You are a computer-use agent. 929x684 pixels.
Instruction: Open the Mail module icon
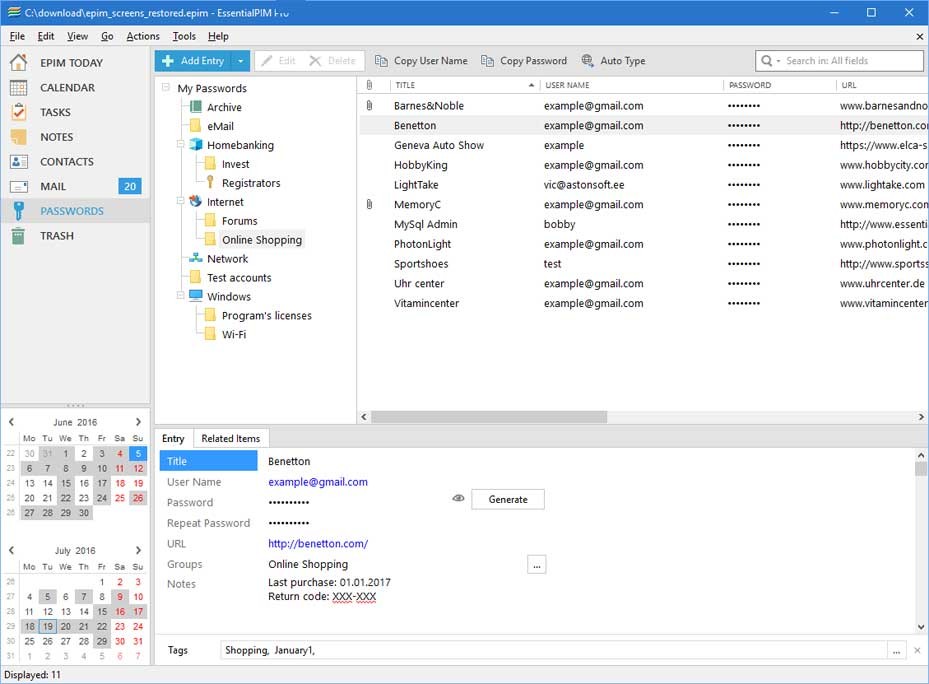coord(18,186)
